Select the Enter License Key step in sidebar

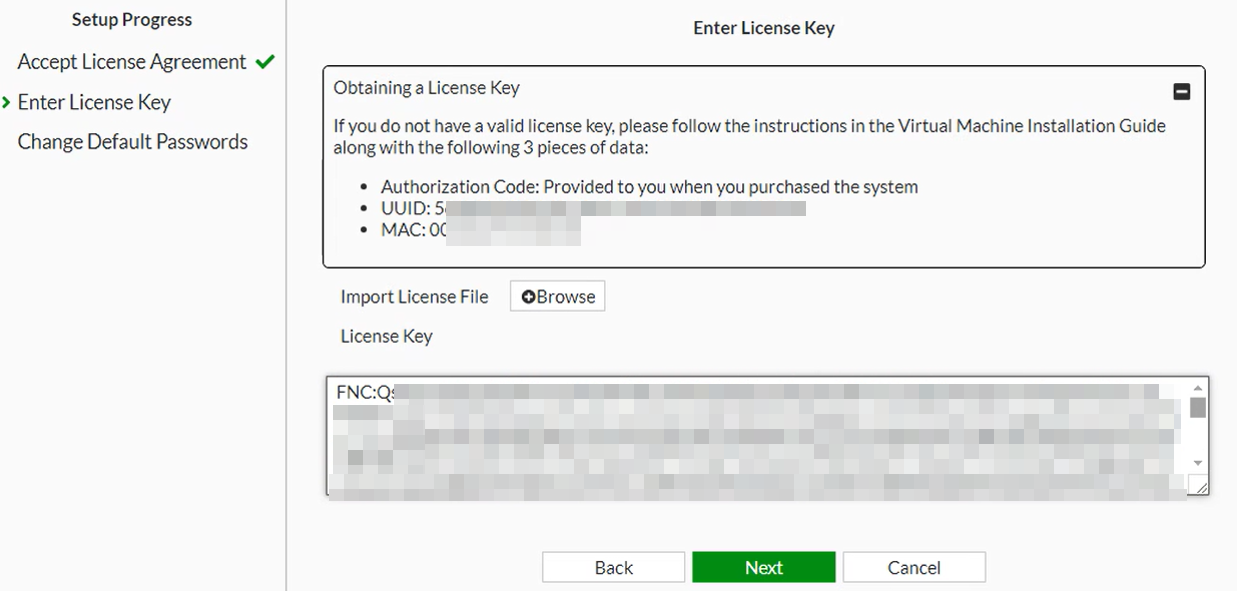click(94, 102)
